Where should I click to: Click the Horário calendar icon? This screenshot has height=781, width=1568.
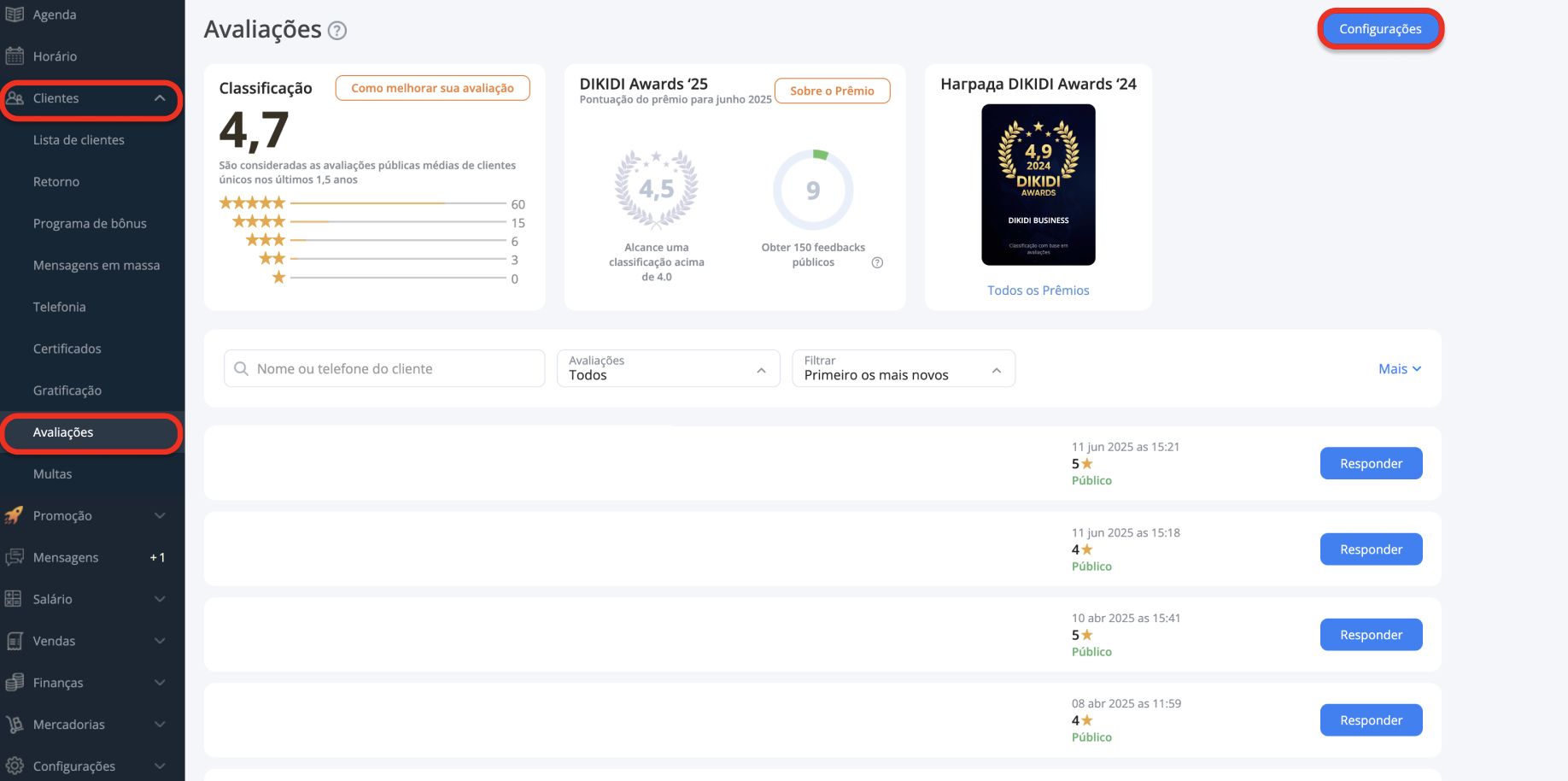[x=15, y=56]
